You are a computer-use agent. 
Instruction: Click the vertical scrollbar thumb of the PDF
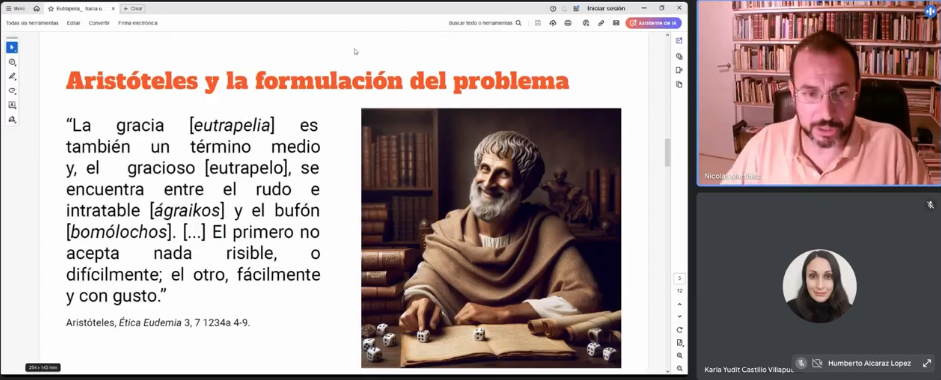[667, 152]
